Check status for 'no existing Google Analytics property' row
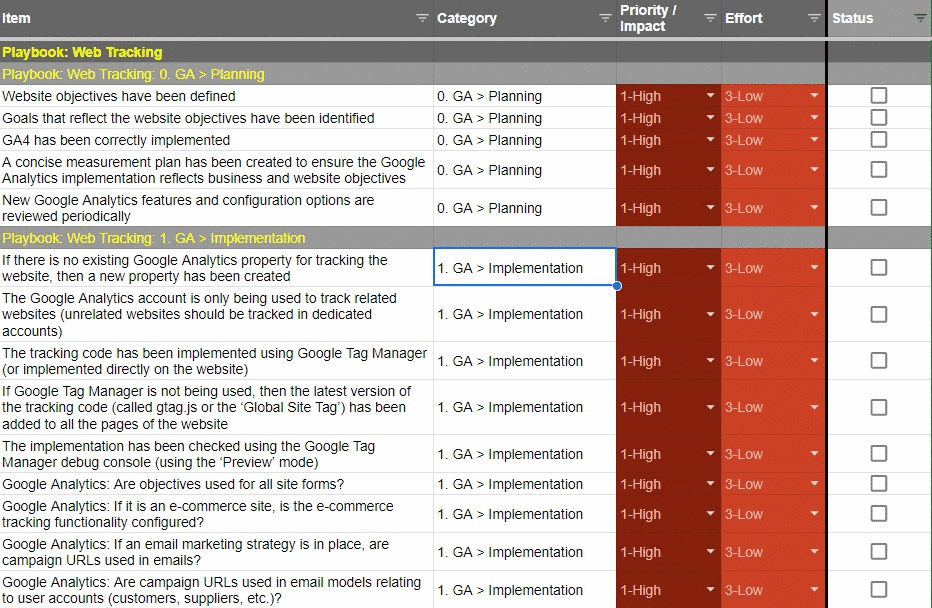 [879, 267]
